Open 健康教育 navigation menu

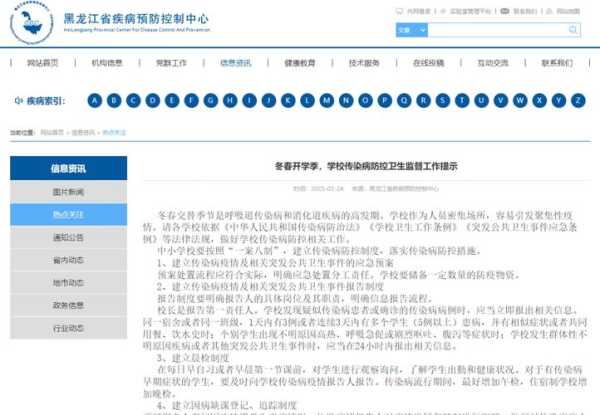[300, 63]
